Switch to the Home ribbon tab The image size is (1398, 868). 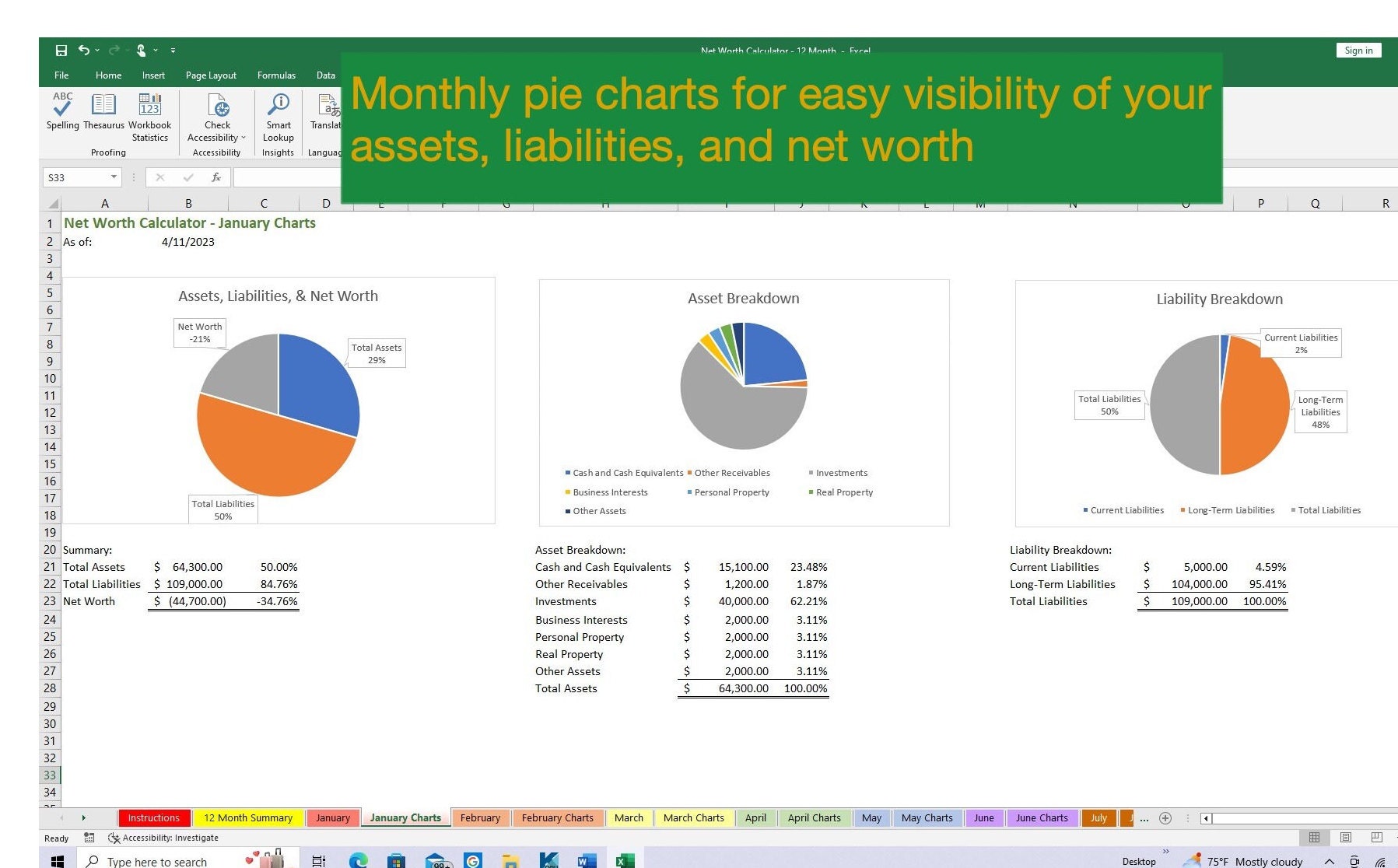tap(108, 75)
